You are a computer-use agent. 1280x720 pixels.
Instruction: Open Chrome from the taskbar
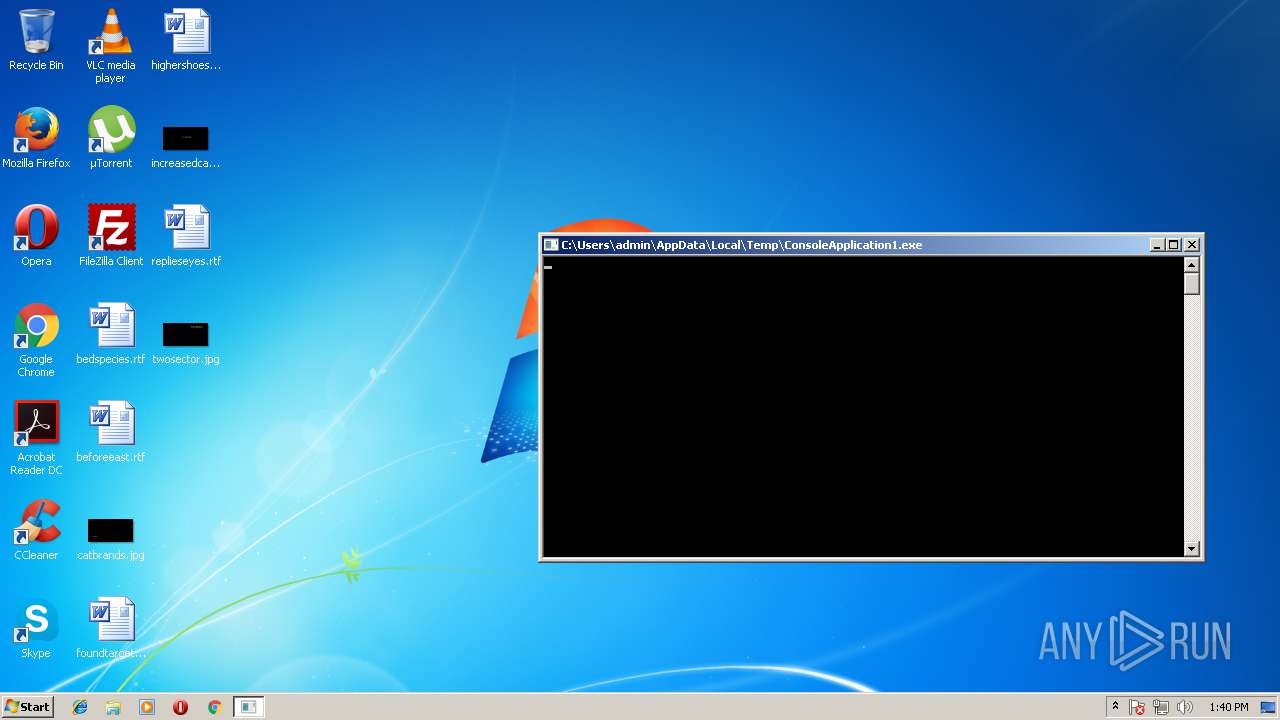[214, 707]
